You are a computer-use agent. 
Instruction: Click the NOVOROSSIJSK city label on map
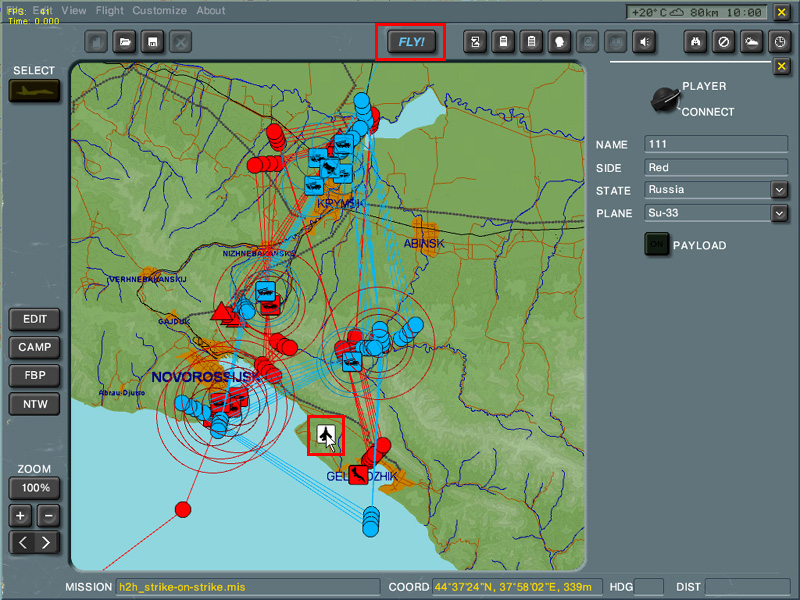[x=206, y=378]
